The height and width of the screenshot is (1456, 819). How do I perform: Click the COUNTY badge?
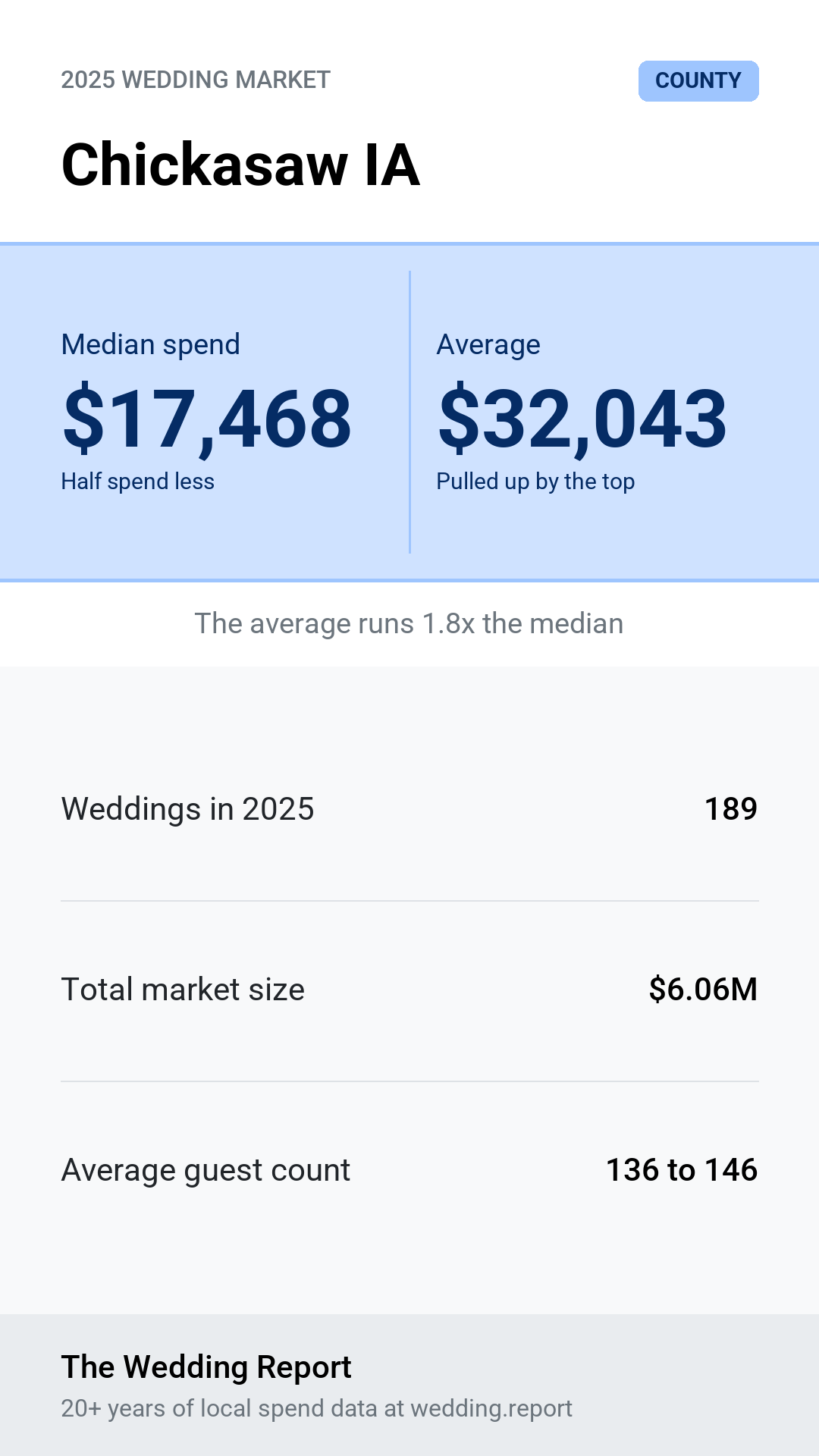(x=698, y=81)
